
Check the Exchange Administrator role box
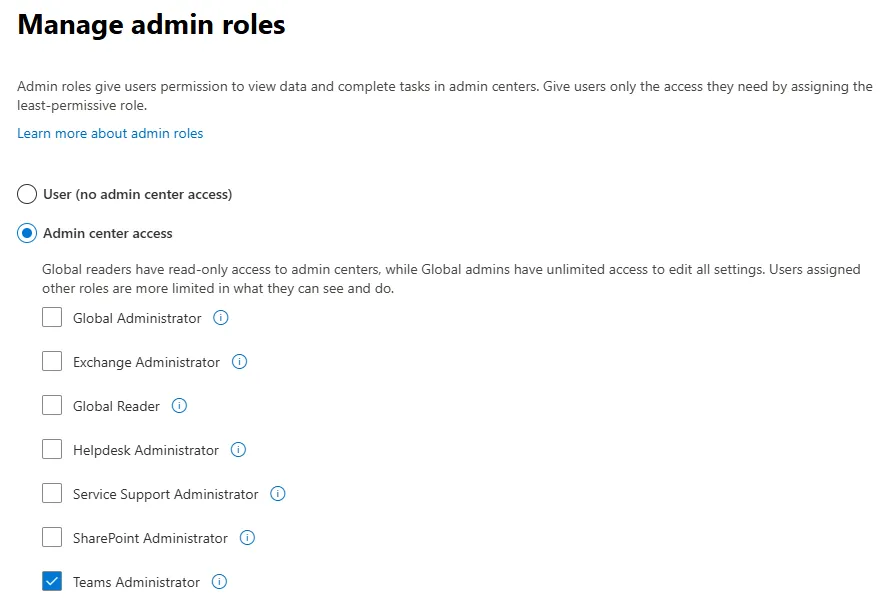point(52,362)
